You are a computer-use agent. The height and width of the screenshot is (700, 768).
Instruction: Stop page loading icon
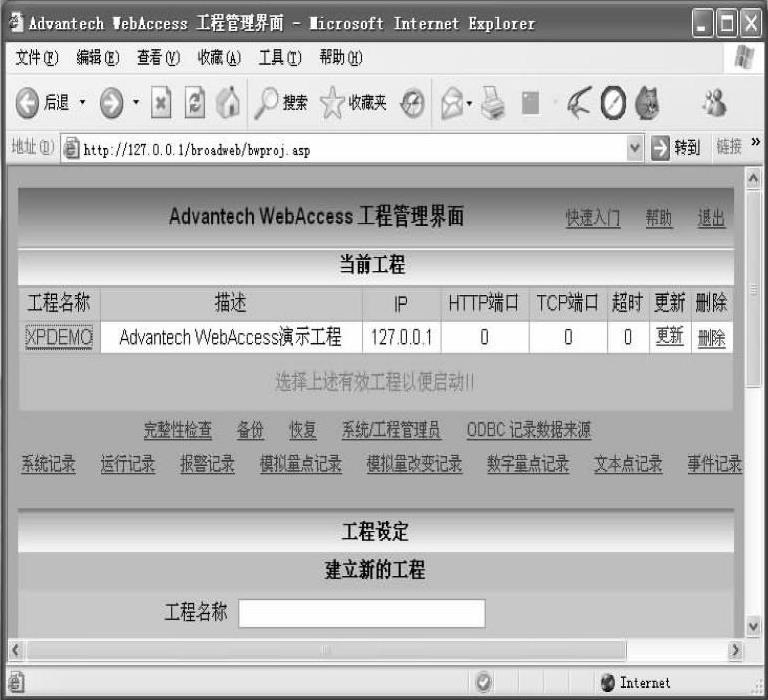coord(161,103)
